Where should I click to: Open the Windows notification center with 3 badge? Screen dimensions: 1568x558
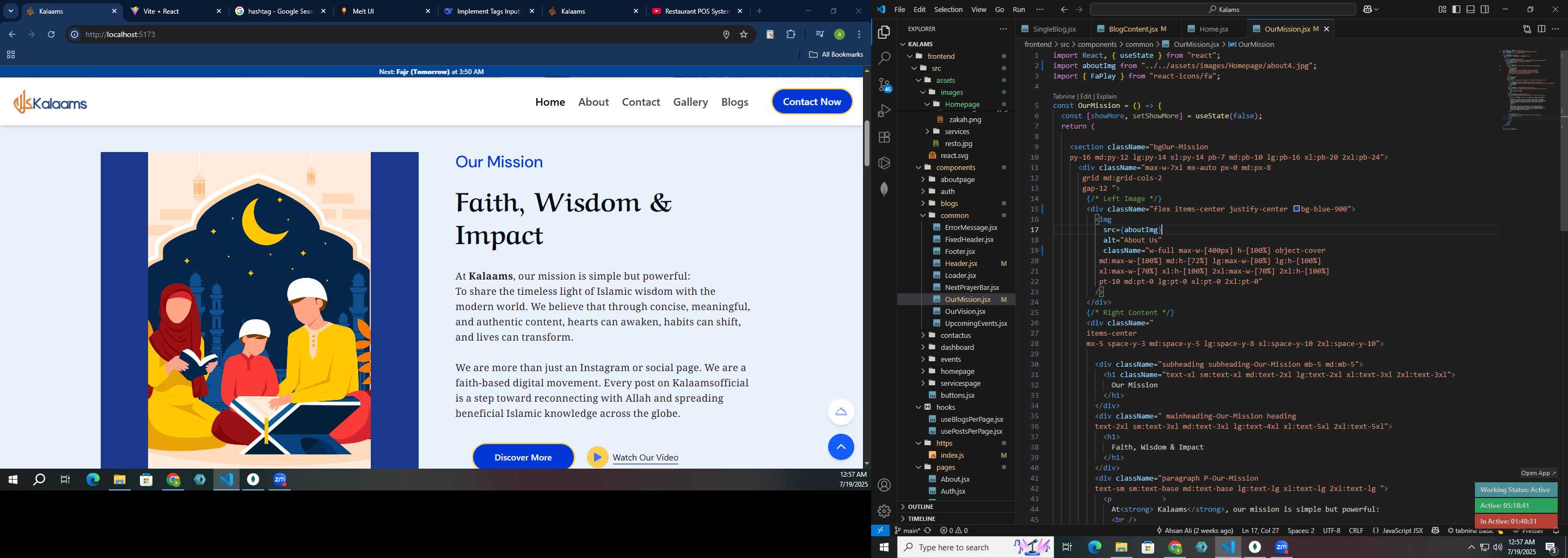click(x=1551, y=547)
